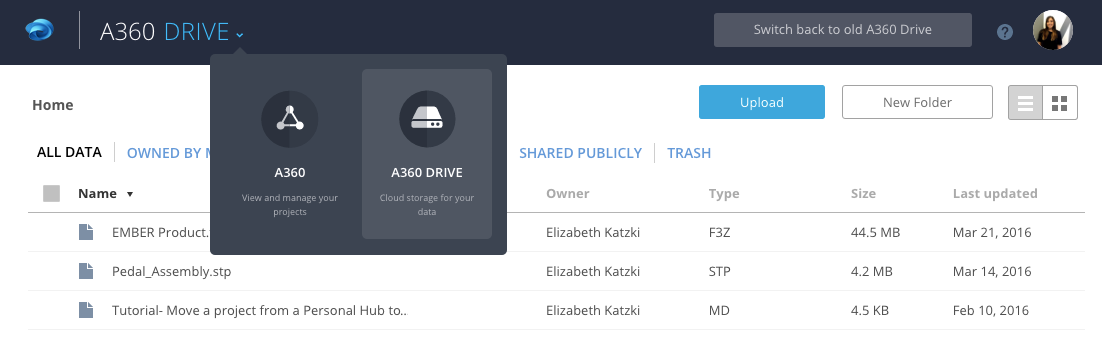This screenshot has height=361, width=1102.
Task: Click the Pedal_Assembly.stp file icon
Action: pyautogui.click(x=86, y=271)
